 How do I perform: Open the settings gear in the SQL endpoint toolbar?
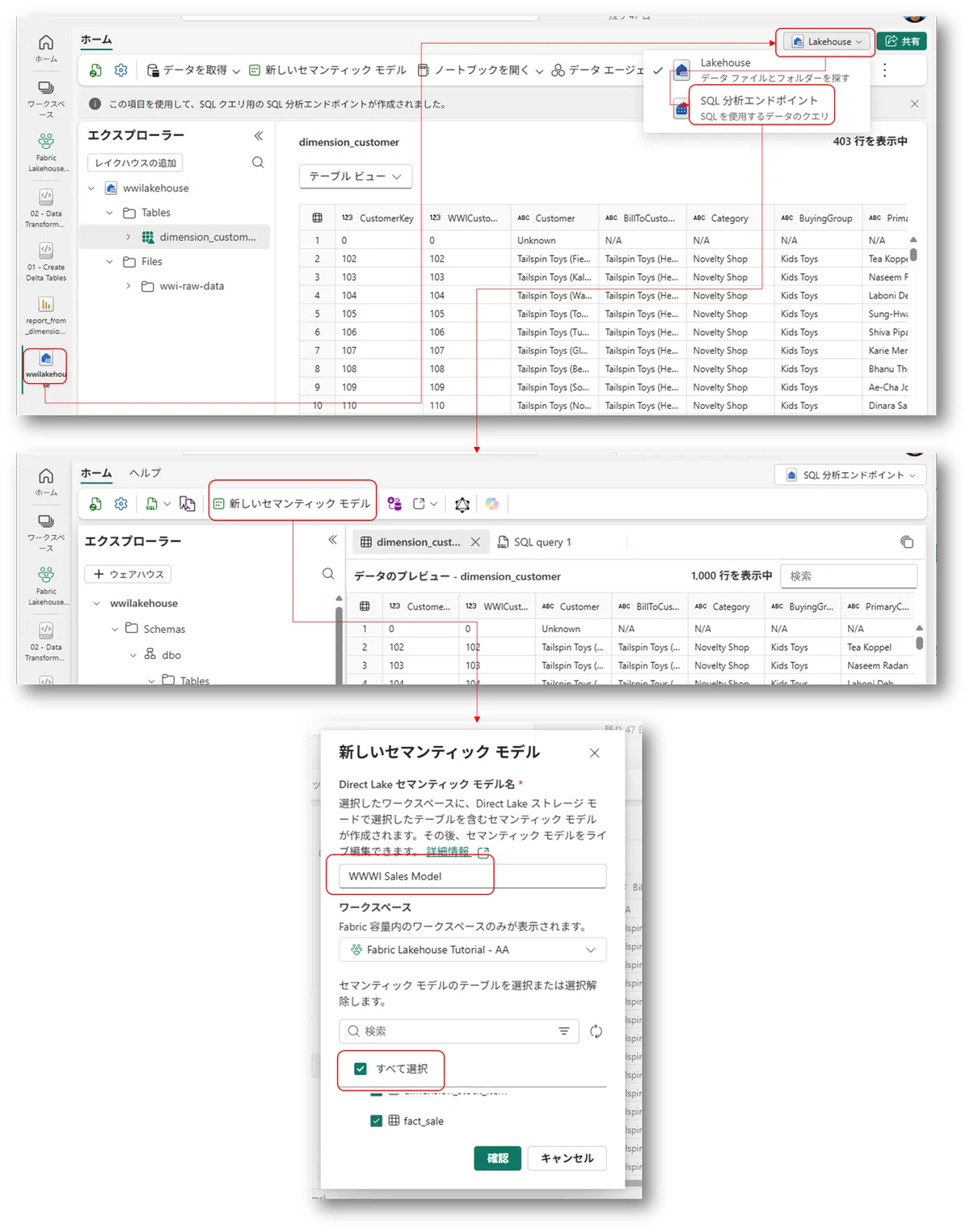(x=121, y=504)
